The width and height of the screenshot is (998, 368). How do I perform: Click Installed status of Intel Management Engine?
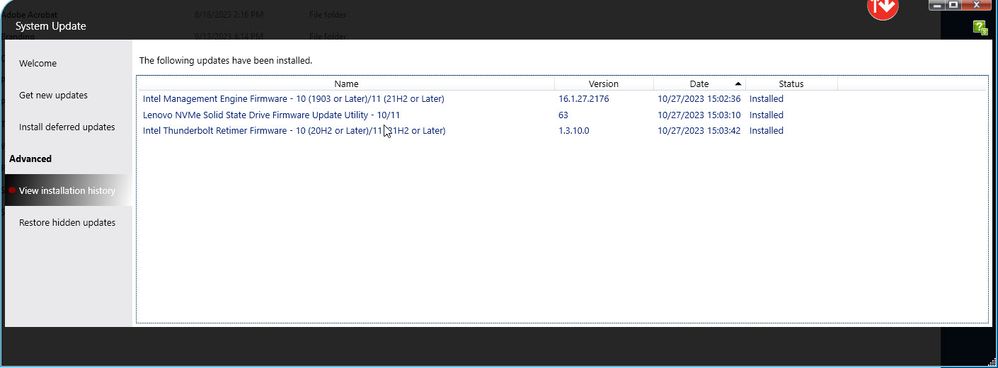766,99
